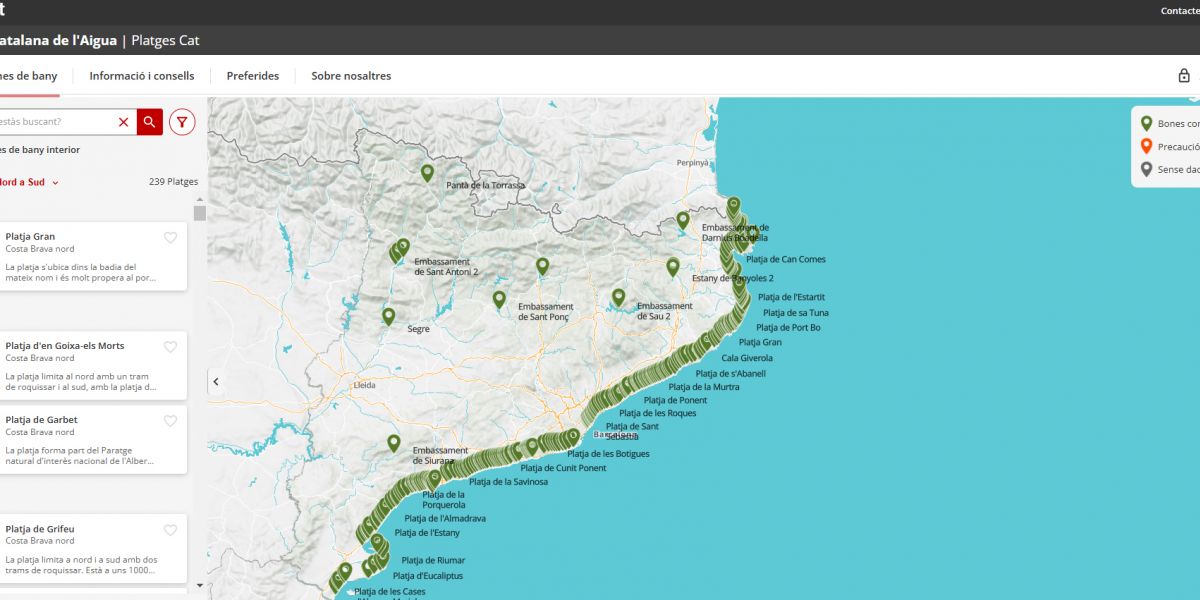This screenshot has width=1200, height=600.
Task: Open the Platja de Garbet card
Action: [x=92, y=440]
